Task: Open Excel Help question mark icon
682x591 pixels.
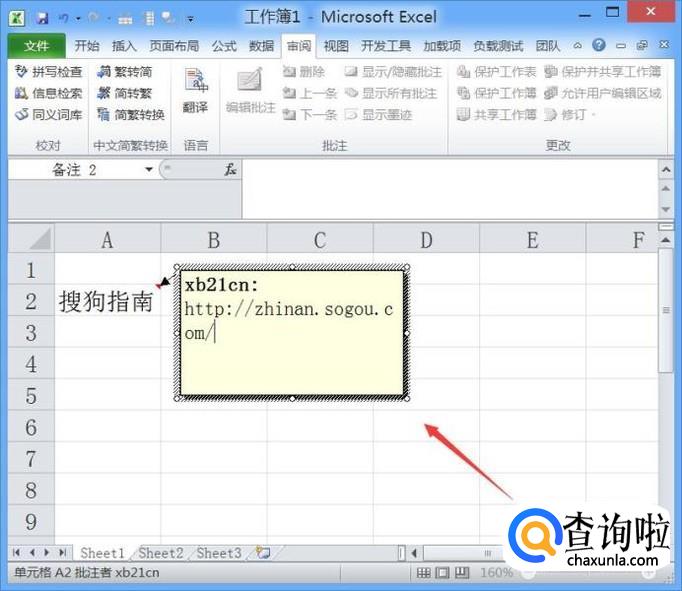Action: point(599,45)
